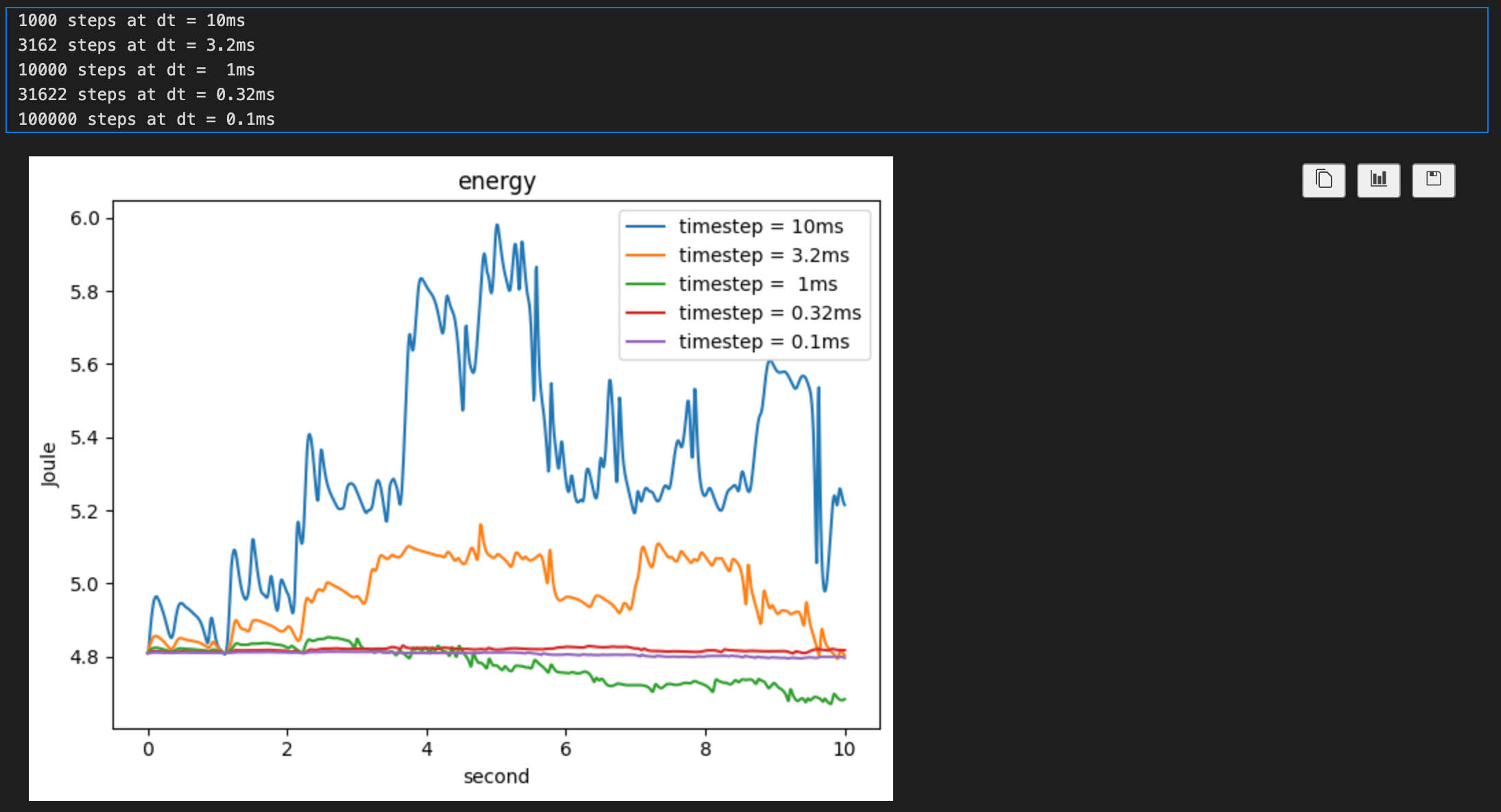Viewport: 1501px width, 812px height.
Task: Click the save image floppy disk icon
Action: point(1433,180)
